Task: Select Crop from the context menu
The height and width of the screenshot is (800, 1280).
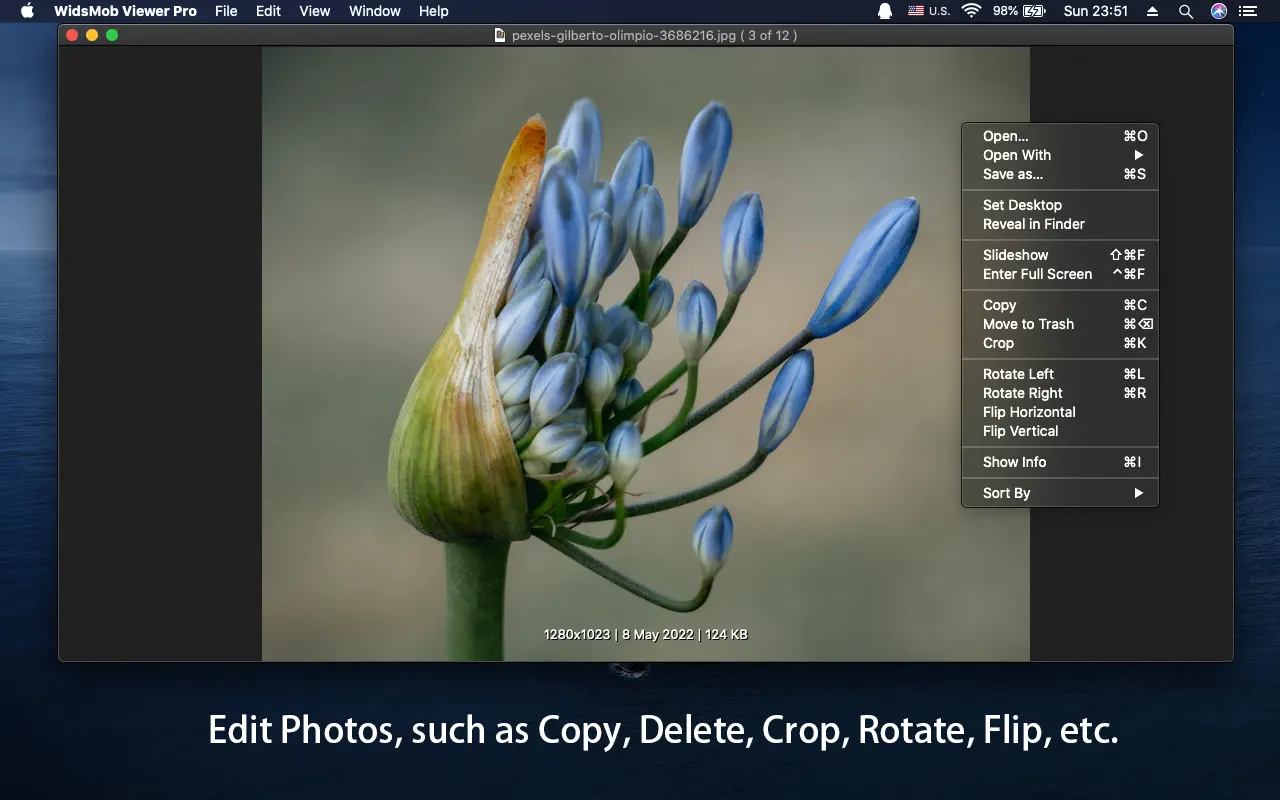Action: (998, 343)
